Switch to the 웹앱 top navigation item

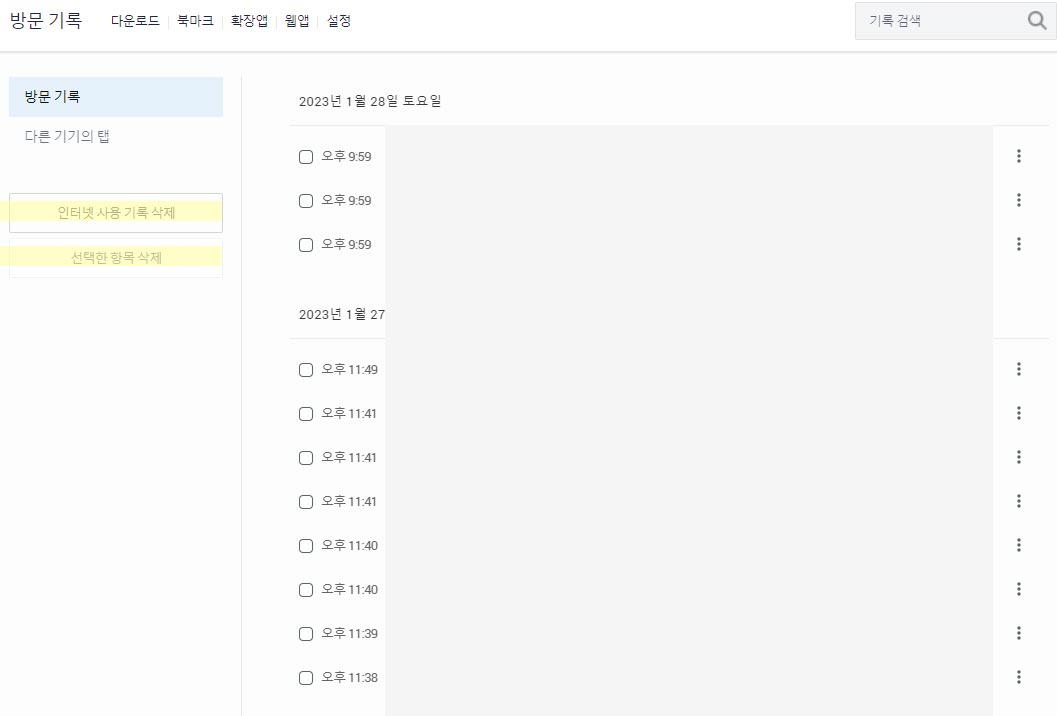pos(297,21)
